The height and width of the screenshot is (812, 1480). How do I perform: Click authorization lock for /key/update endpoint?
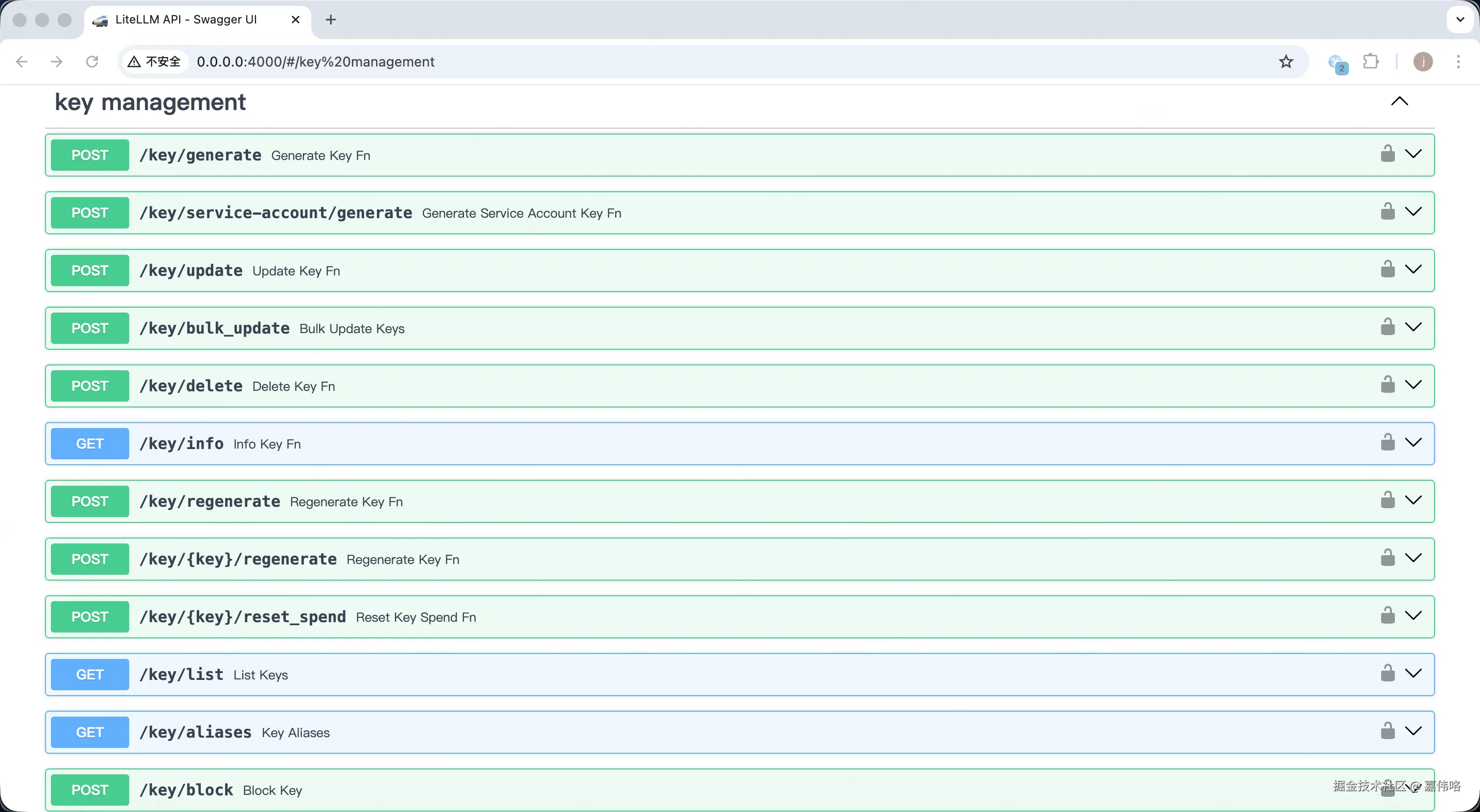(x=1387, y=270)
